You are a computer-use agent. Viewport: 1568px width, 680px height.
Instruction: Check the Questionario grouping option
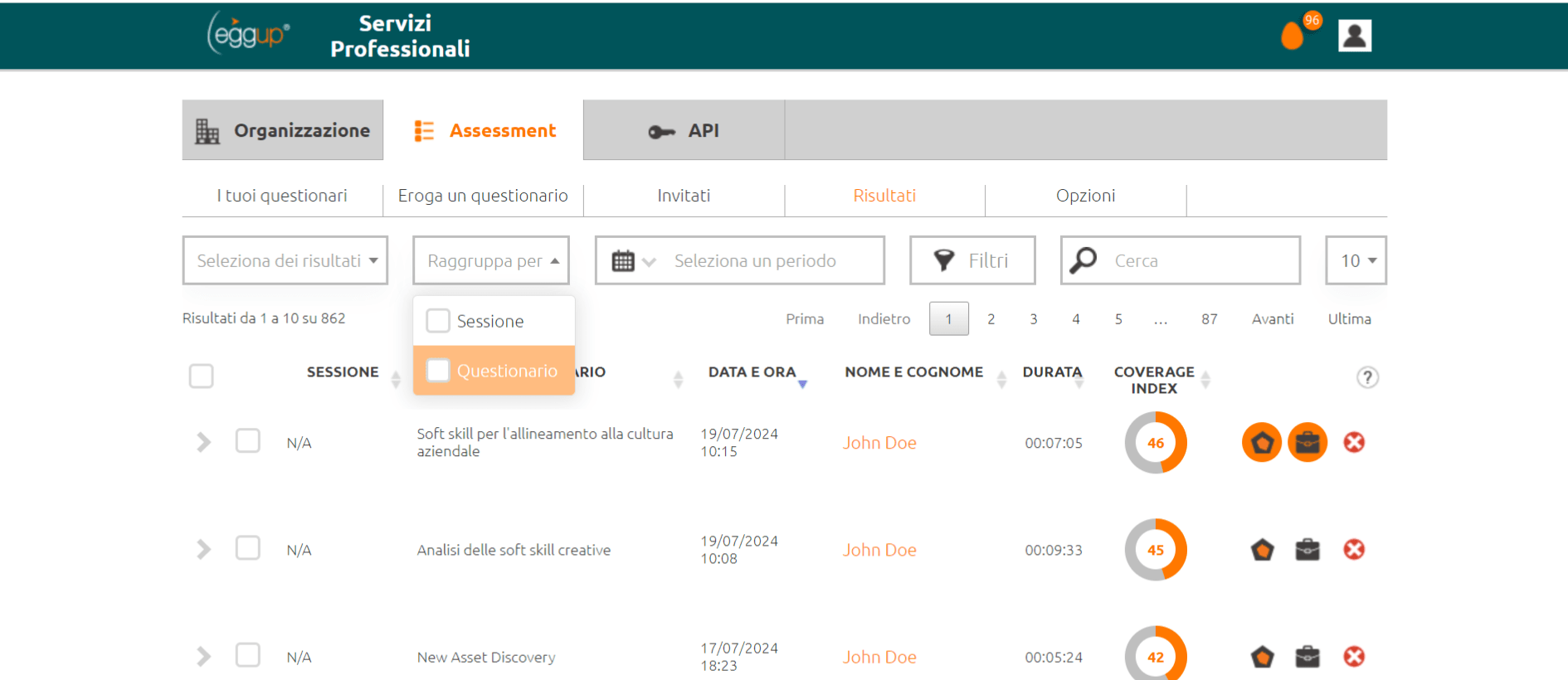coord(438,371)
